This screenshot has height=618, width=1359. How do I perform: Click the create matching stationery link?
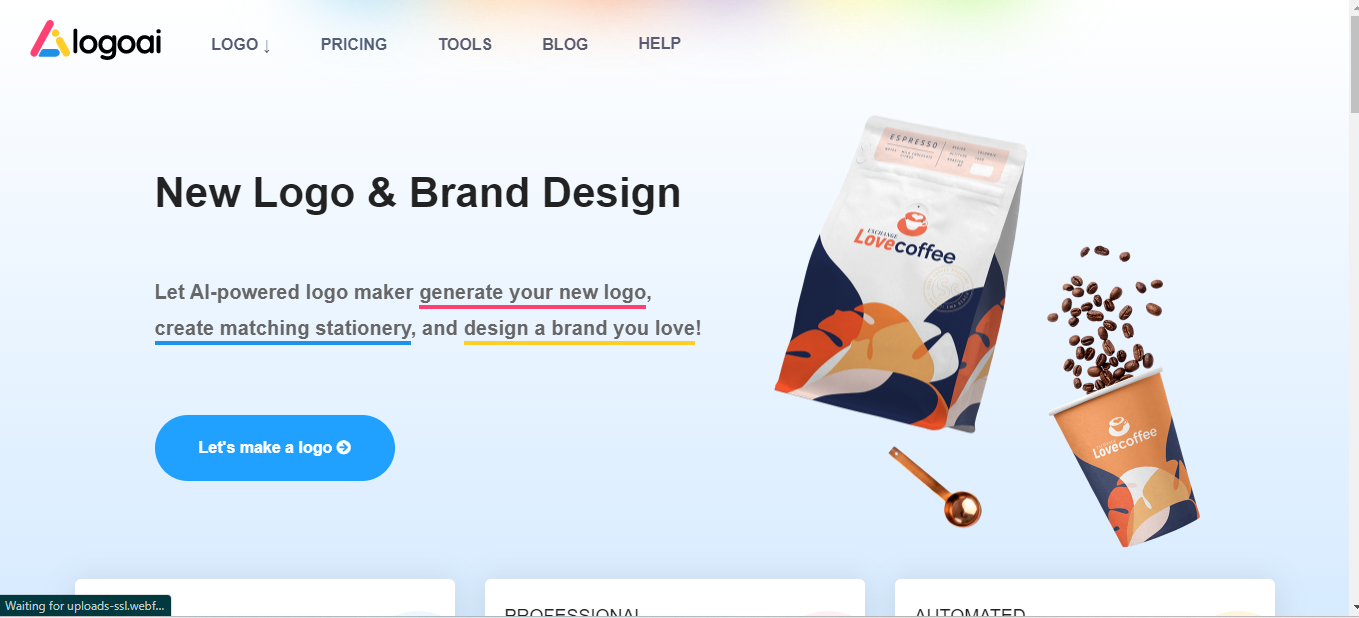283,329
